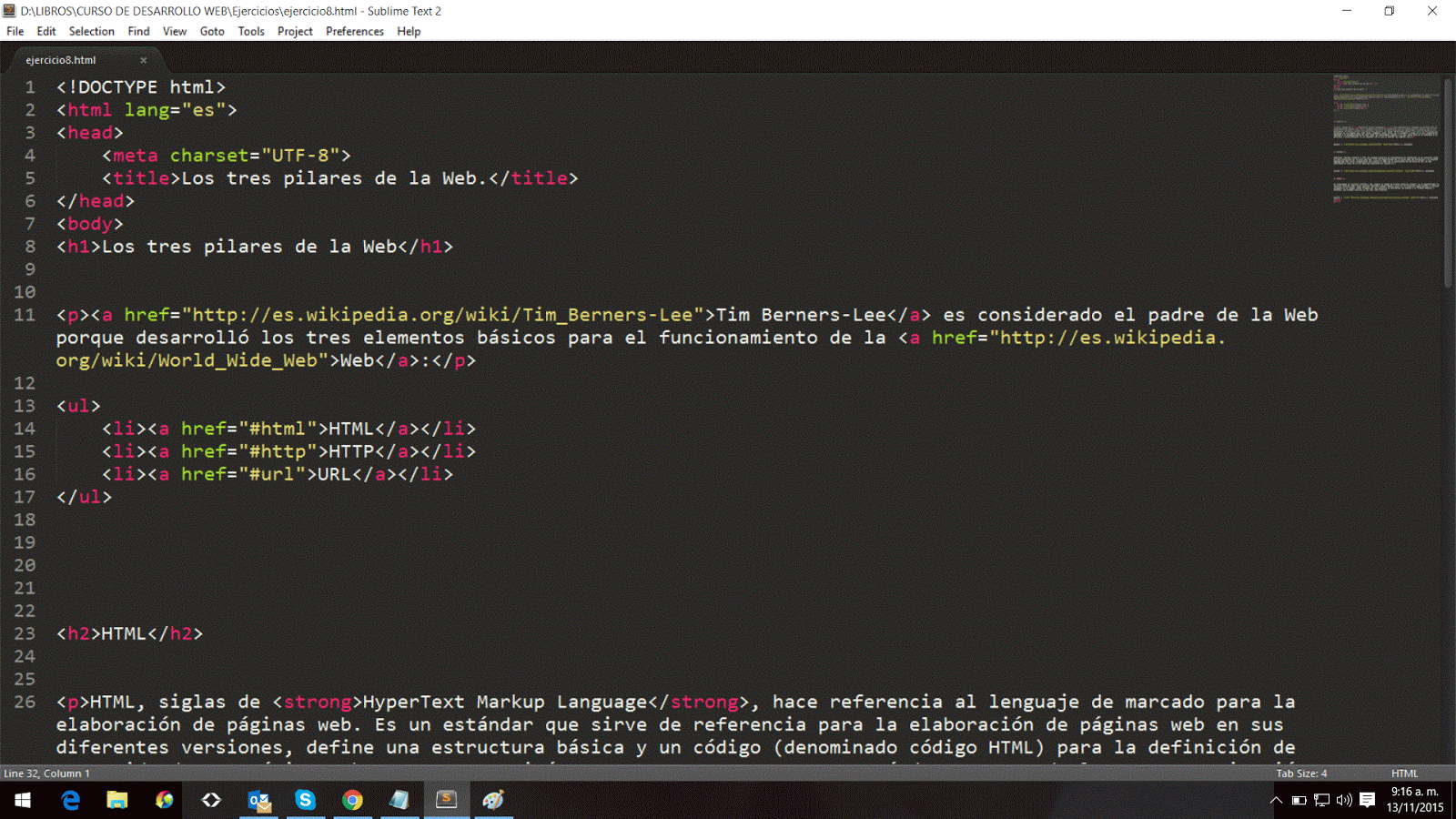Click the minimap code preview
1456x819 pixels.
tap(1385, 139)
